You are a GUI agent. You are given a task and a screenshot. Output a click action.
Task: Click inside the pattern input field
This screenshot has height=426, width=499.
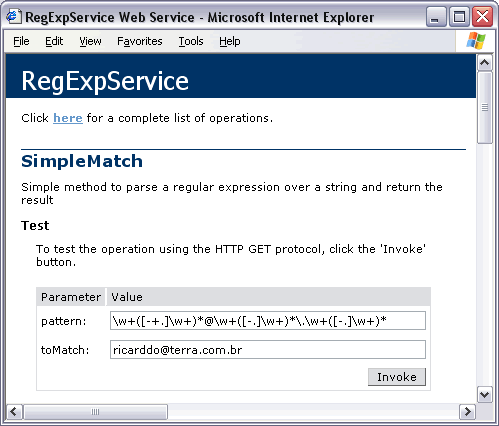(268, 321)
